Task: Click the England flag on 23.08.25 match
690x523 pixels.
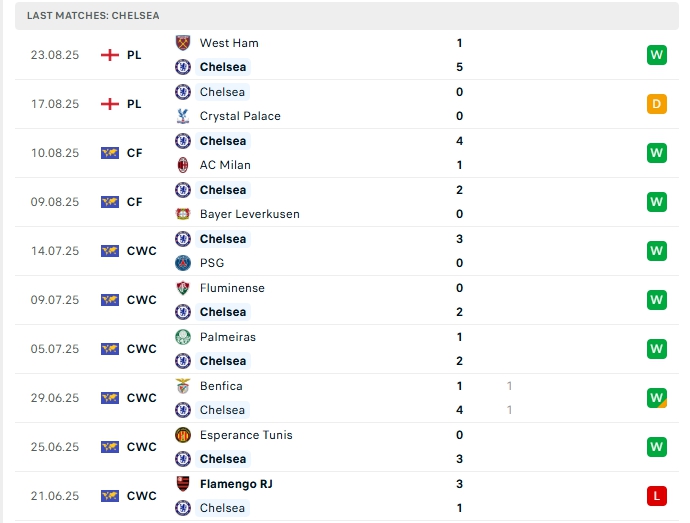Action: coord(110,55)
